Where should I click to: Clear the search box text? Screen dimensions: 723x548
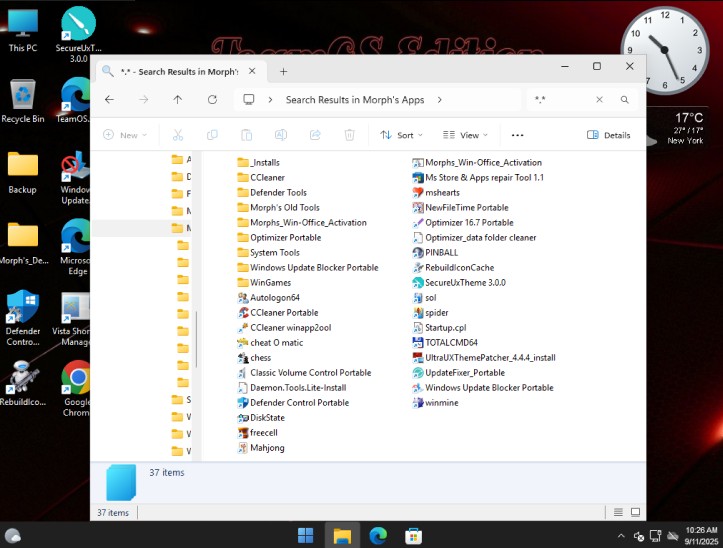(x=599, y=100)
